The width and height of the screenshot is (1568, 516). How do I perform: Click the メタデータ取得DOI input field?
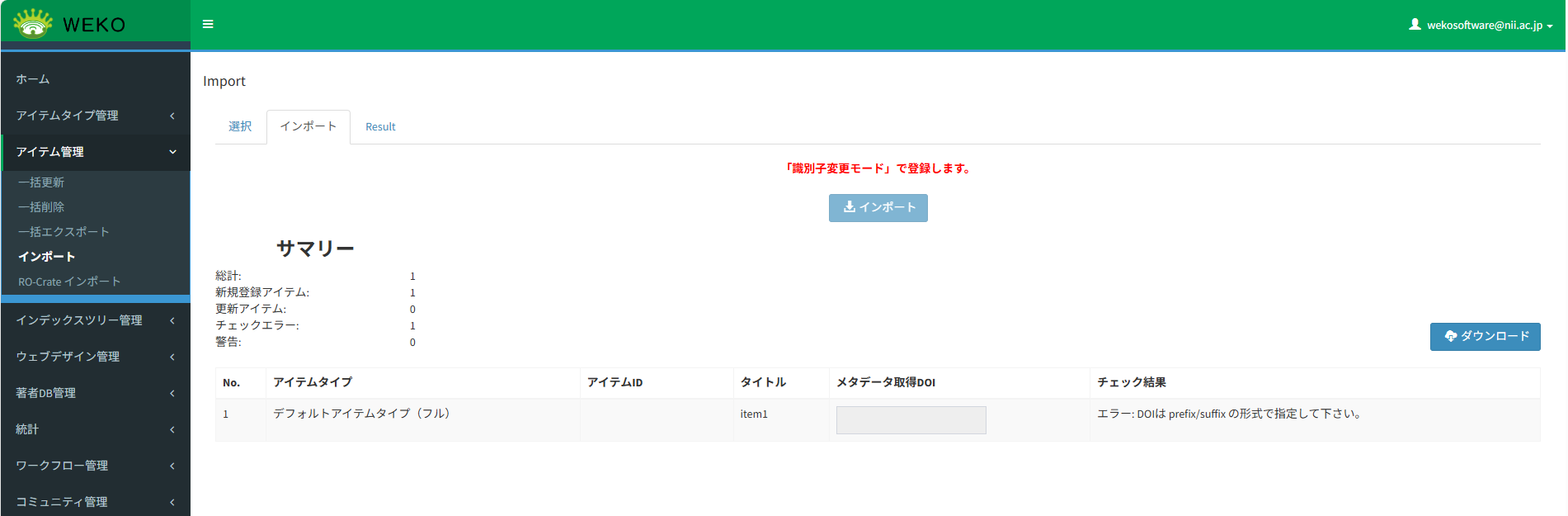pyautogui.click(x=911, y=420)
